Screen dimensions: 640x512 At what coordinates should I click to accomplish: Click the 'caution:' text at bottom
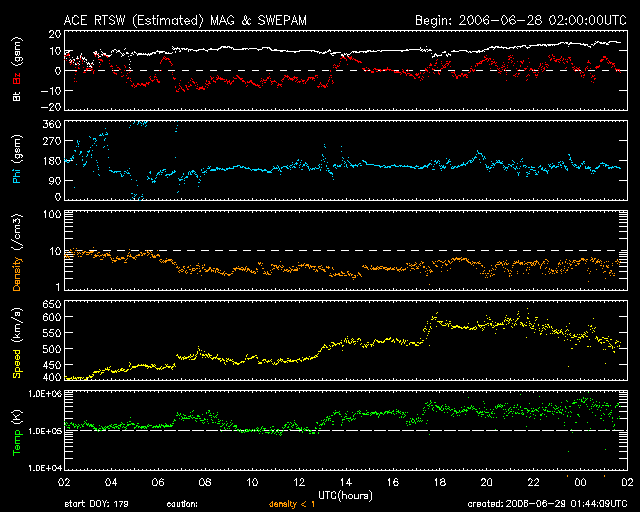click(182, 504)
